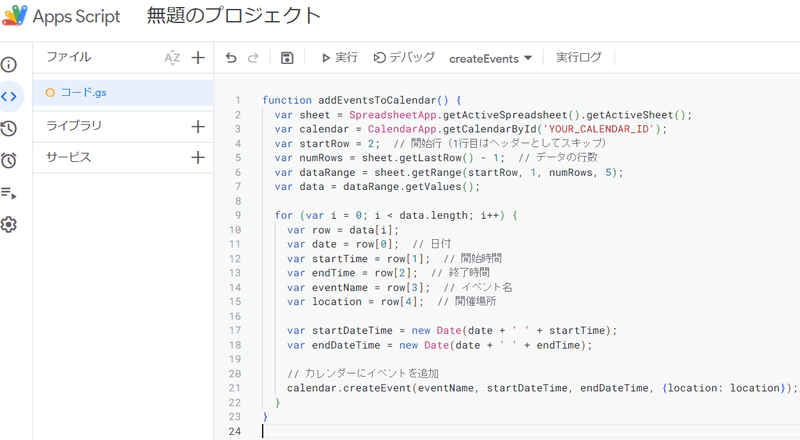Screen dimensions: 800x440
Task: Sort files alphabetically with AZ icon
Action: click(172, 58)
